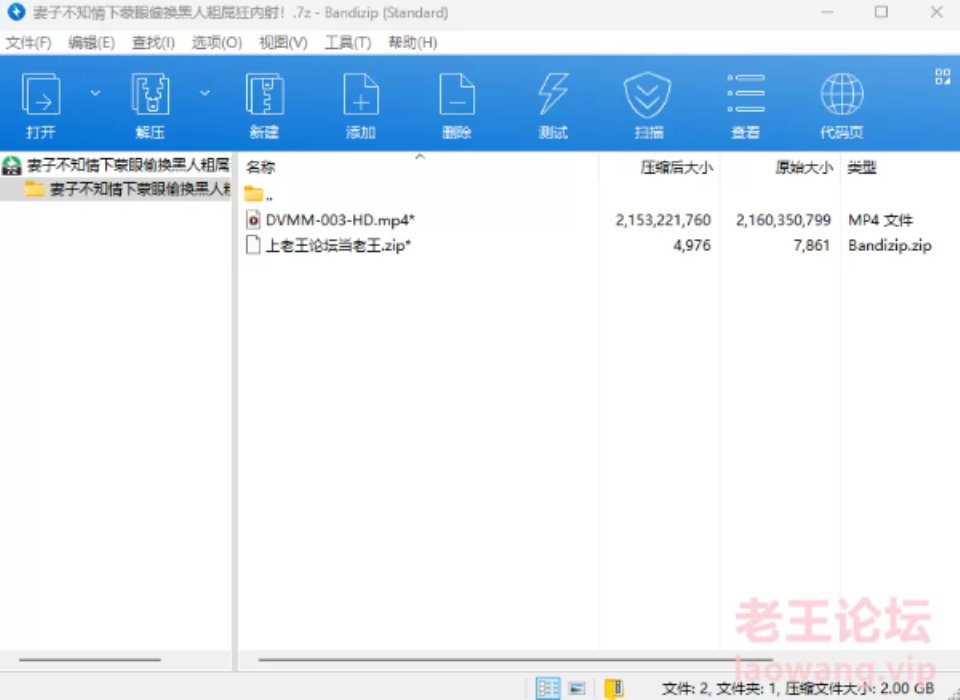Click the status bar file count summary text
Image resolution: width=960 pixels, height=700 pixels.
click(798, 688)
